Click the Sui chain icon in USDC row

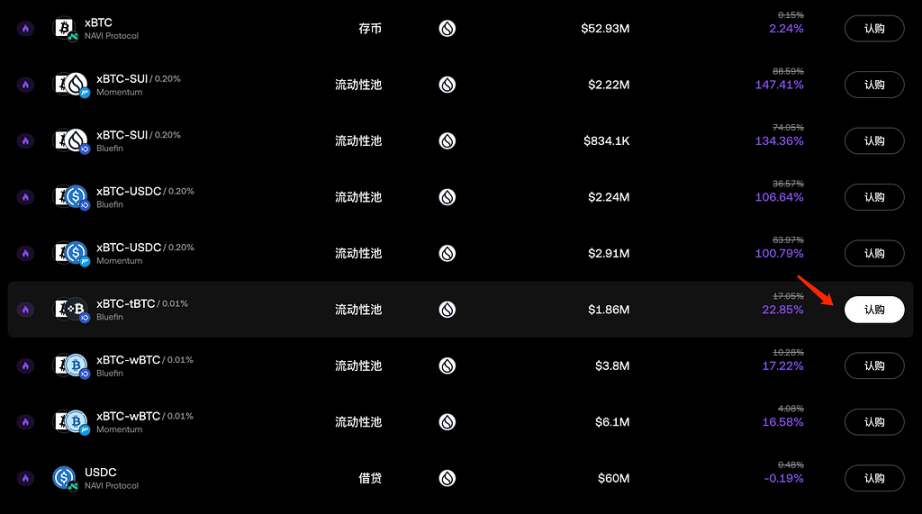pos(447,478)
